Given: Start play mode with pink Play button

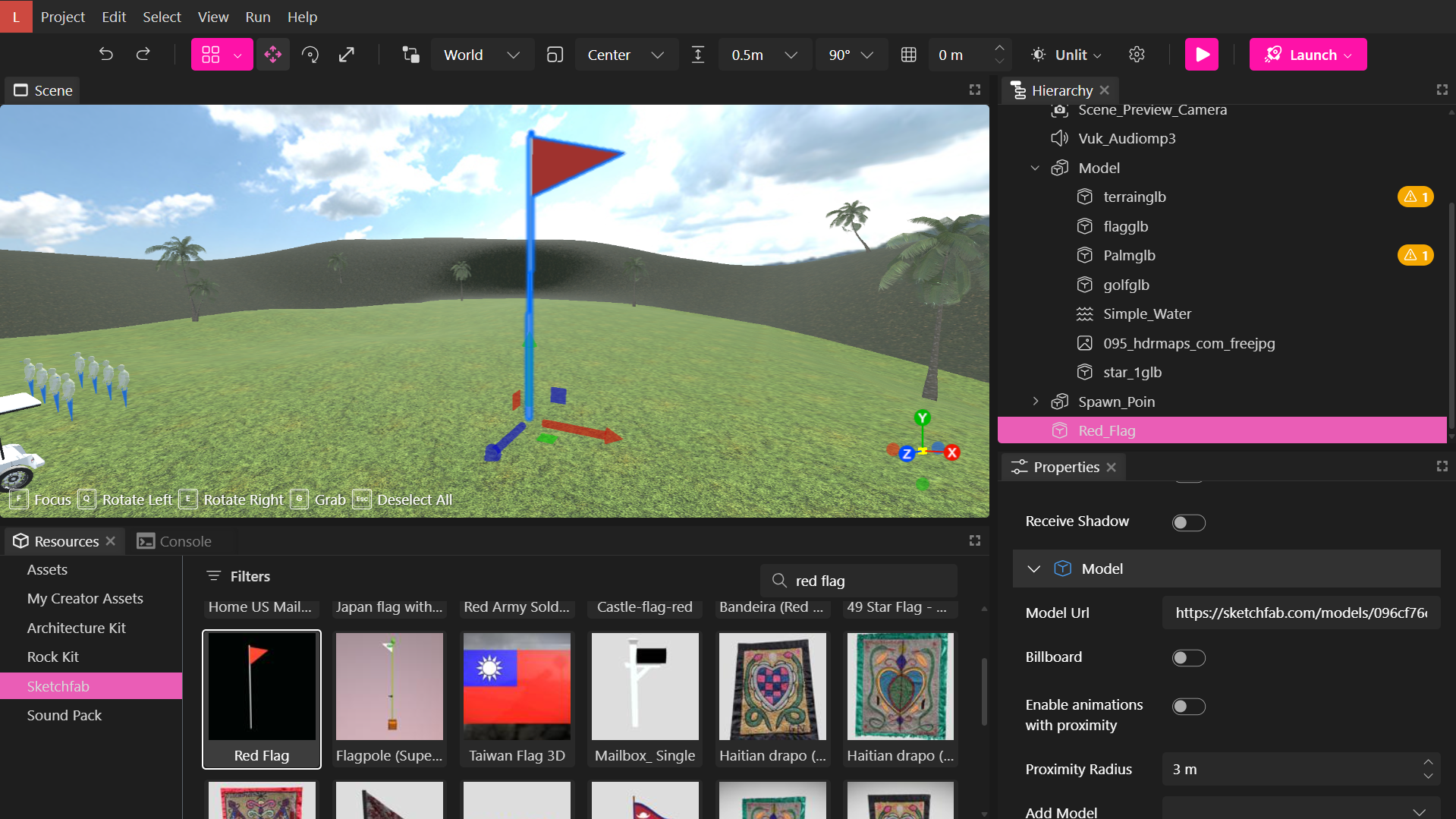Looking at the screenshot, I should coord(1202,55).
